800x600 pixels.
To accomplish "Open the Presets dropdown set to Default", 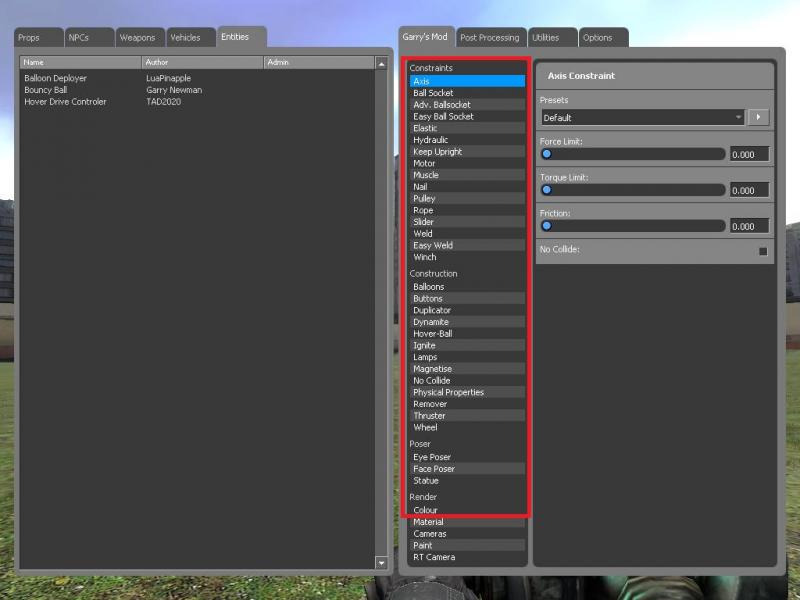I will pos(643,117).
